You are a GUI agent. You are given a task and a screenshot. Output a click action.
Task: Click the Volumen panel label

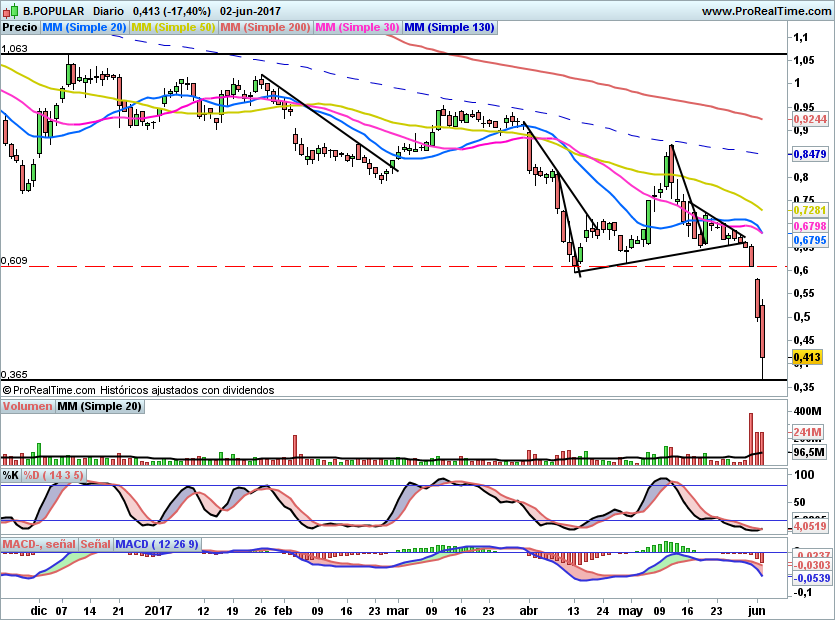(28, 406)
